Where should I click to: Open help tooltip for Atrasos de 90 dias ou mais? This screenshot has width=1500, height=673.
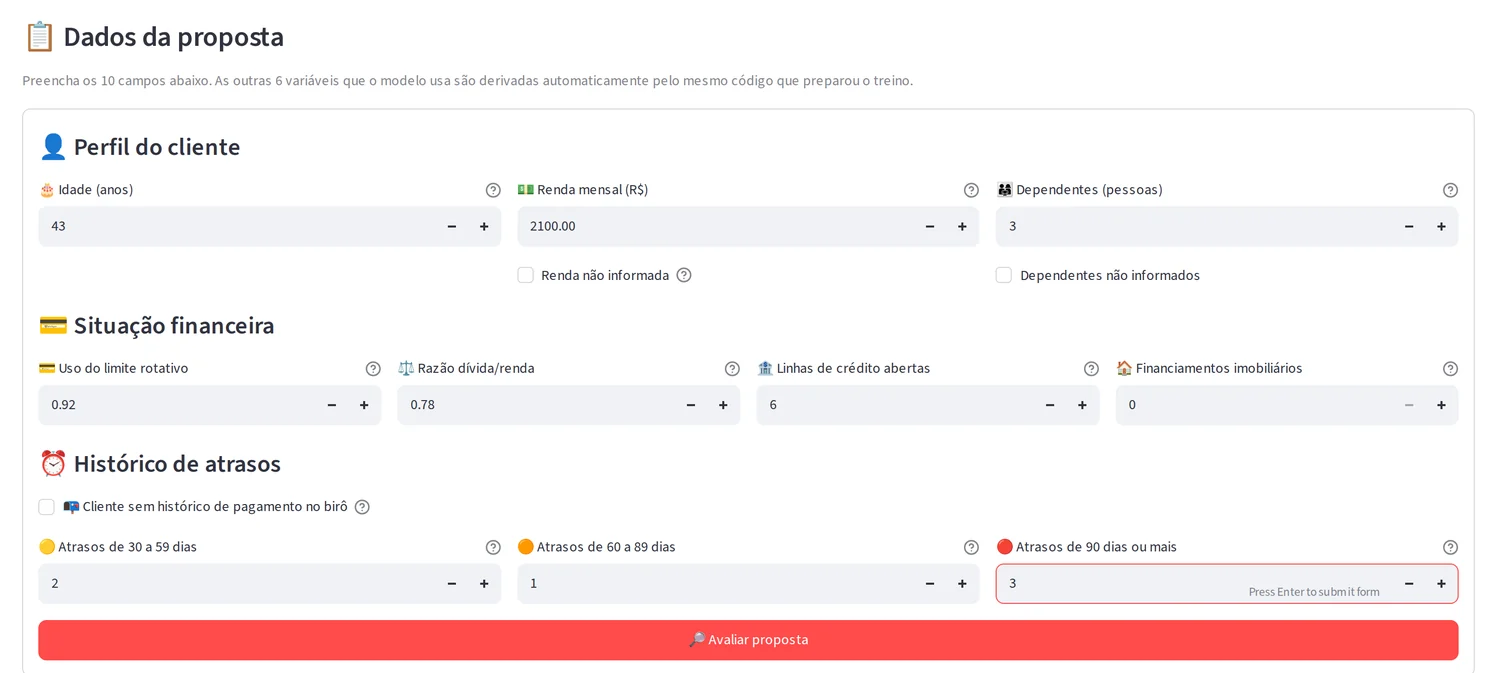pyautogui.click(x=1450, y=547)
